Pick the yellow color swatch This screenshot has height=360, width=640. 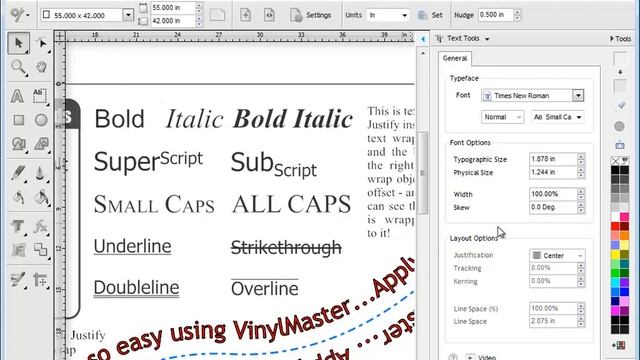point(615,255)
